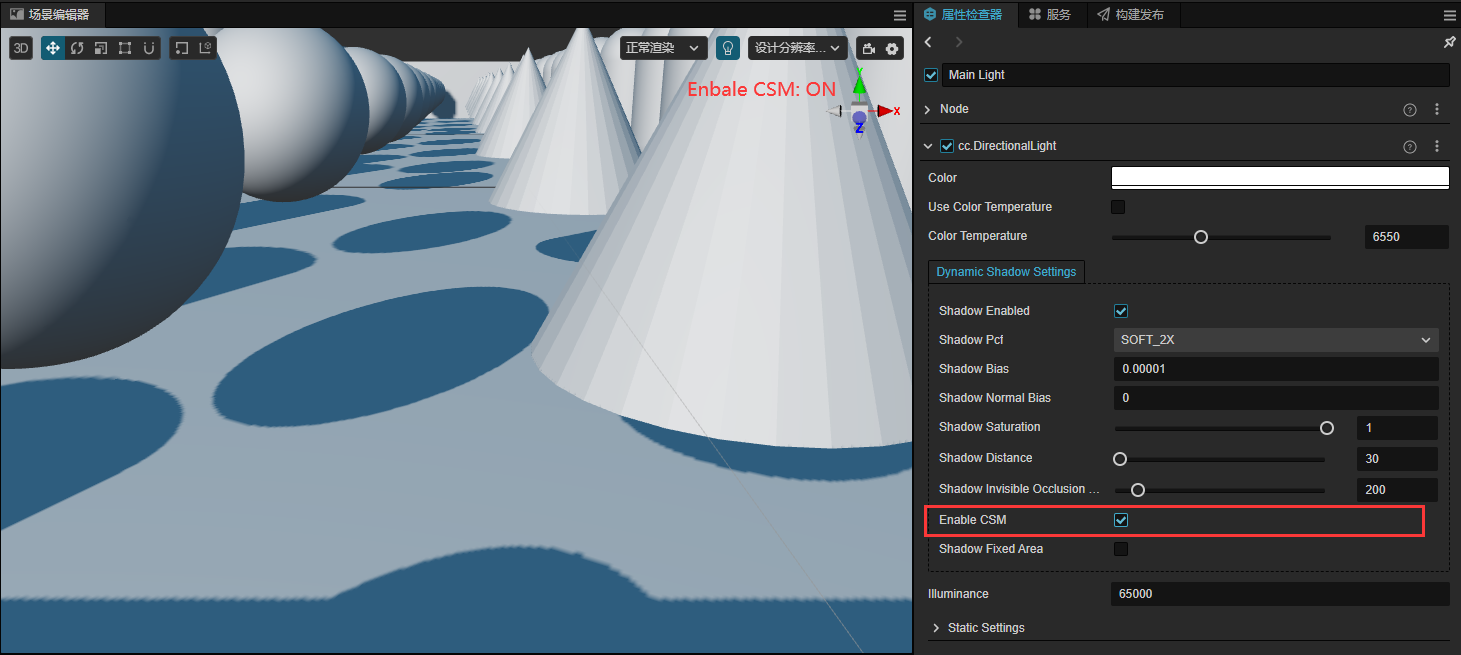Toggle 3D view mode button
The width and height of the screenshot is (1461, 655).
point(21,48)
